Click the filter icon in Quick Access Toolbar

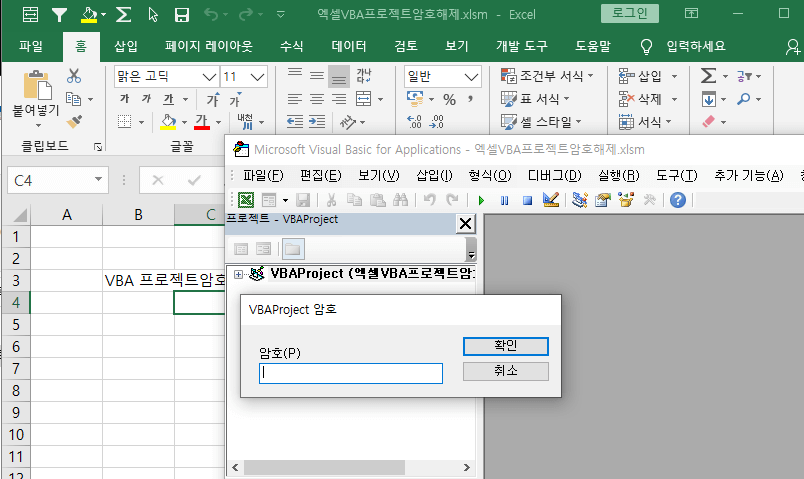click(x=59, y=14)
